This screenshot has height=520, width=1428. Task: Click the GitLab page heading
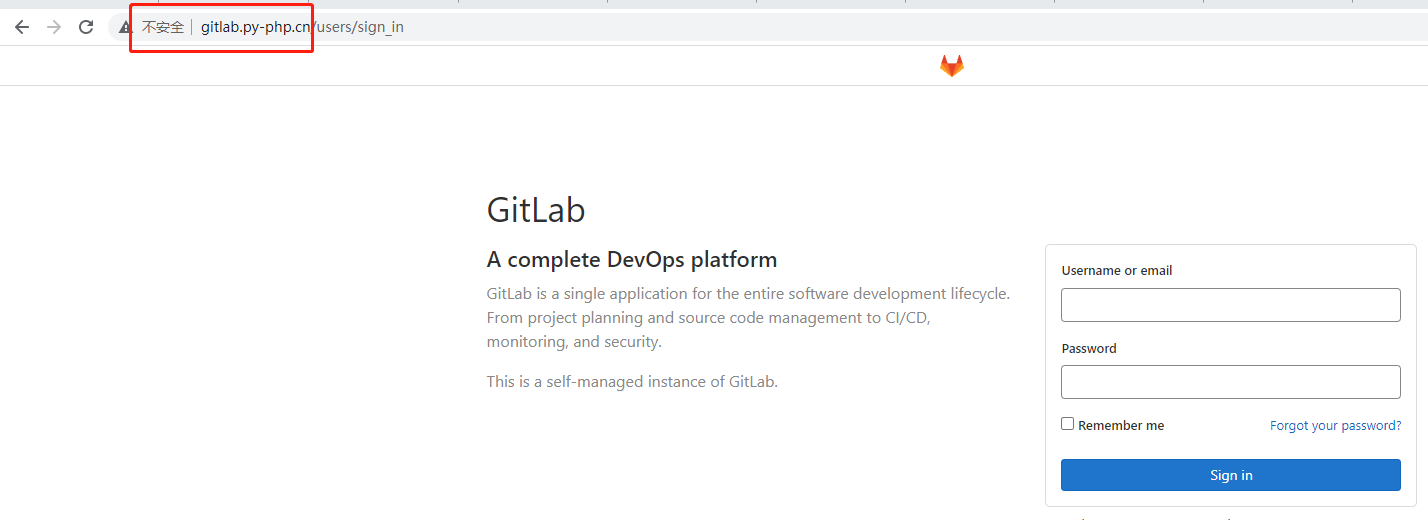536,210
